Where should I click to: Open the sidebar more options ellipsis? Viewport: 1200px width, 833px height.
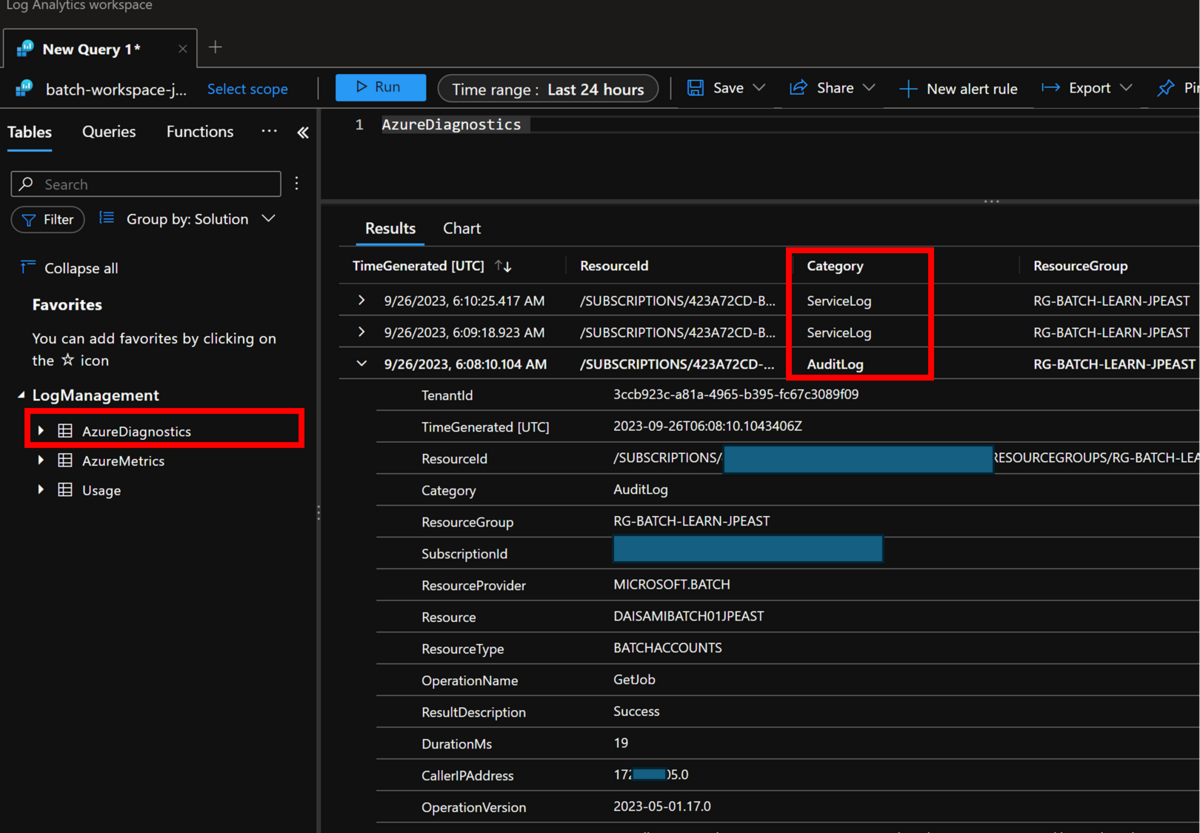269,131
